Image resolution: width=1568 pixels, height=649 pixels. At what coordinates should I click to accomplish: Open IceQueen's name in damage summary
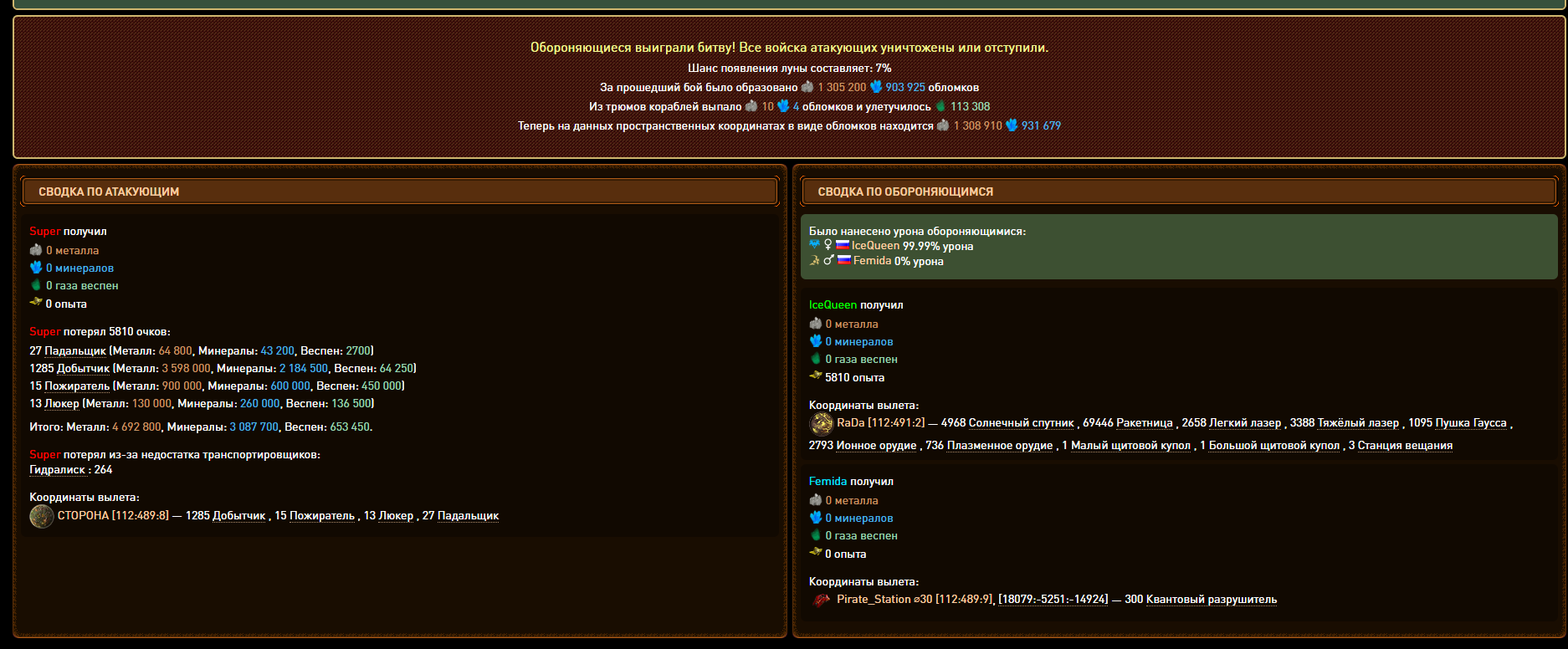[x=875, y=246]
